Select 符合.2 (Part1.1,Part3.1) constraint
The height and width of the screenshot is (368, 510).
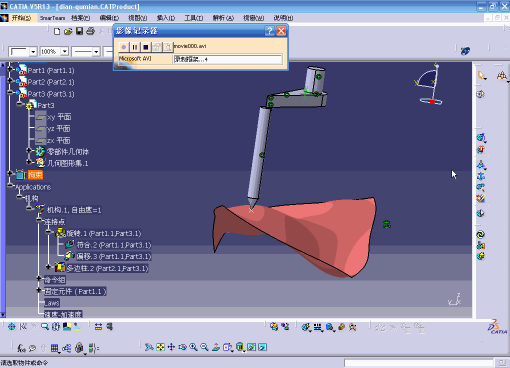pyautogui.click(x=114, y=245)
